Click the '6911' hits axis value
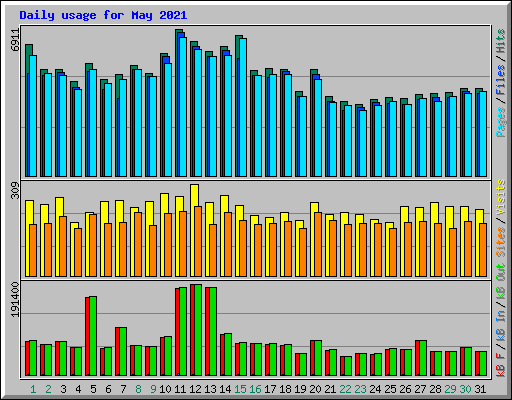 [x=16, y=40]
